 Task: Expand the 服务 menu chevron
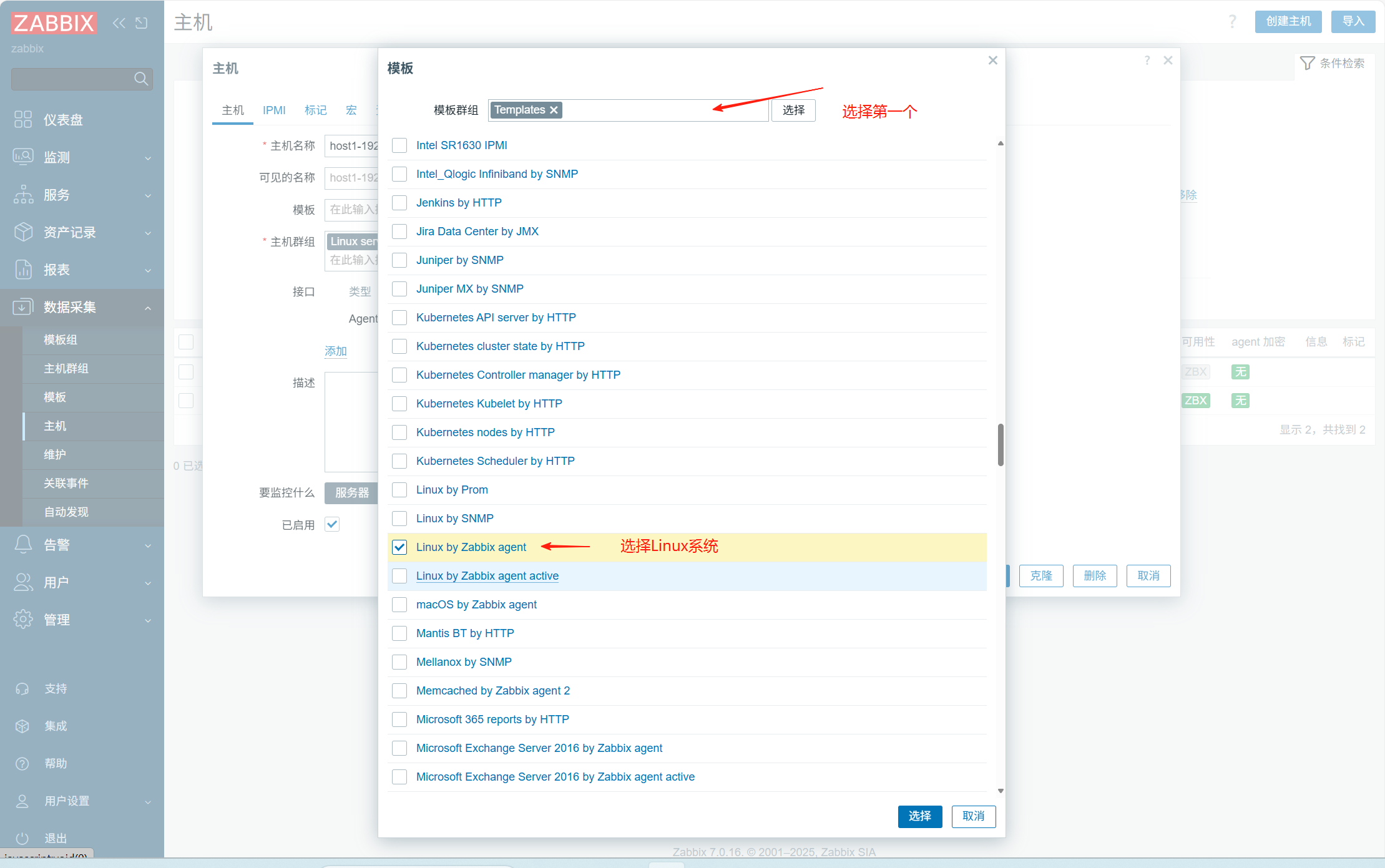(x=148, y=195)
